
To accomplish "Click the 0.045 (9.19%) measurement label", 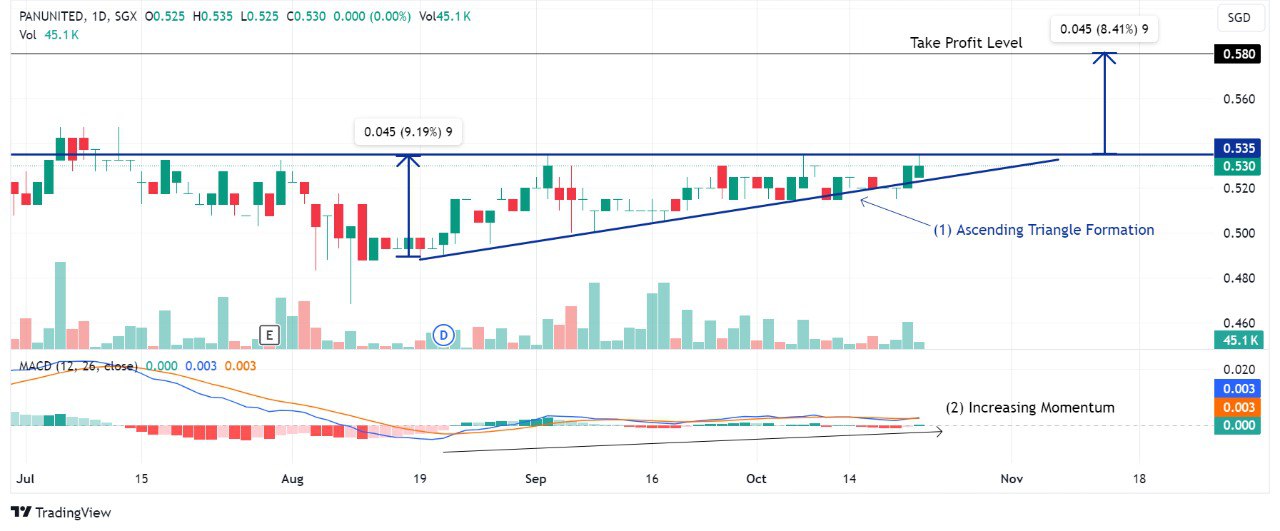I will pyautogui.click(x=409, y=132).
